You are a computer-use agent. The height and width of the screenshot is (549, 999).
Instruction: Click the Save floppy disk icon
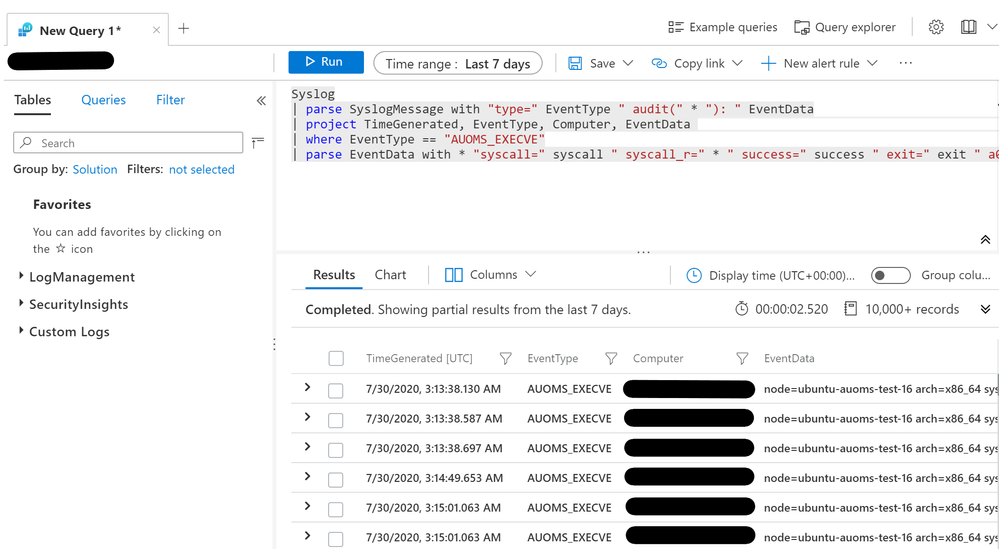click(x=575, y=64)
